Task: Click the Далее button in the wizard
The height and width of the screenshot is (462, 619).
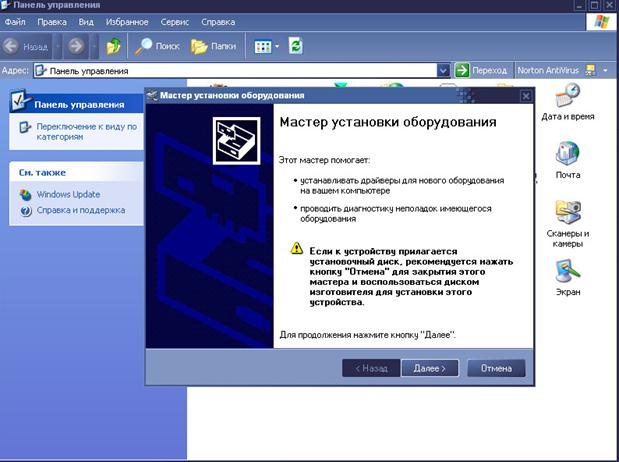Action: pyautogui.click(x=430, y=368)
